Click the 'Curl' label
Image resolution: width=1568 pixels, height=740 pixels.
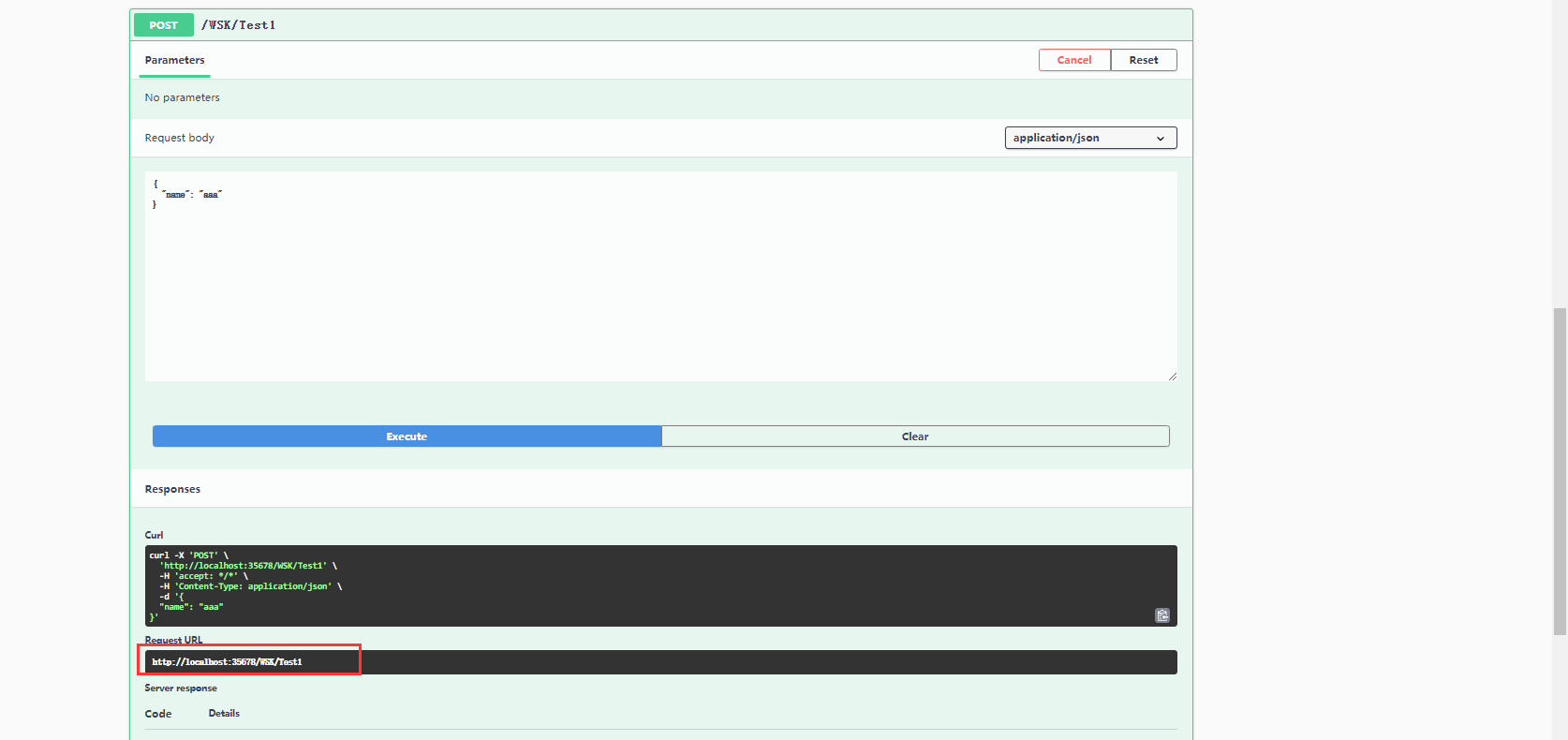pyautogui.click(x=154, y=535)
